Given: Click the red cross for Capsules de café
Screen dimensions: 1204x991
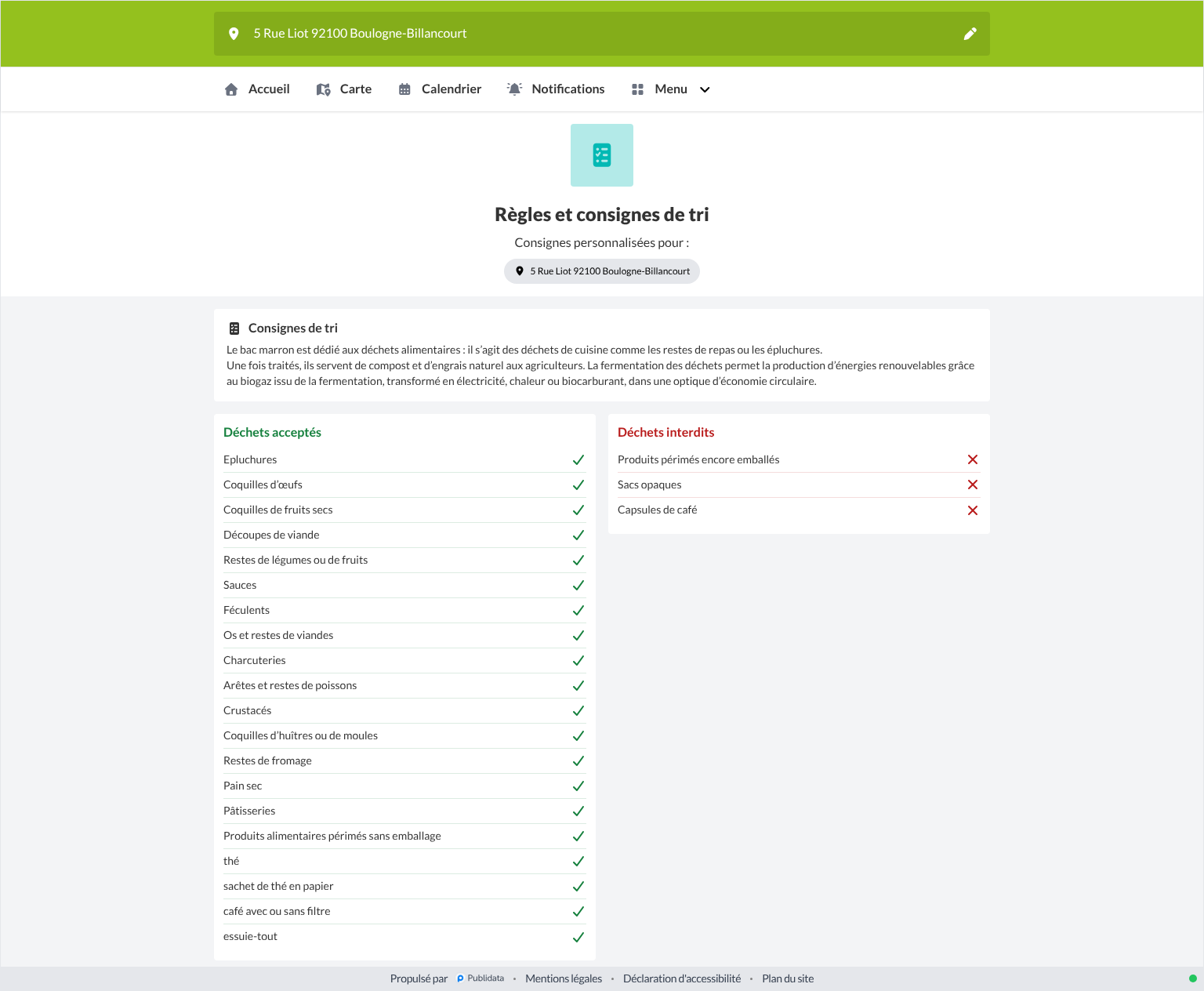Looking at the screenshot, I should (x=973, y=510).
